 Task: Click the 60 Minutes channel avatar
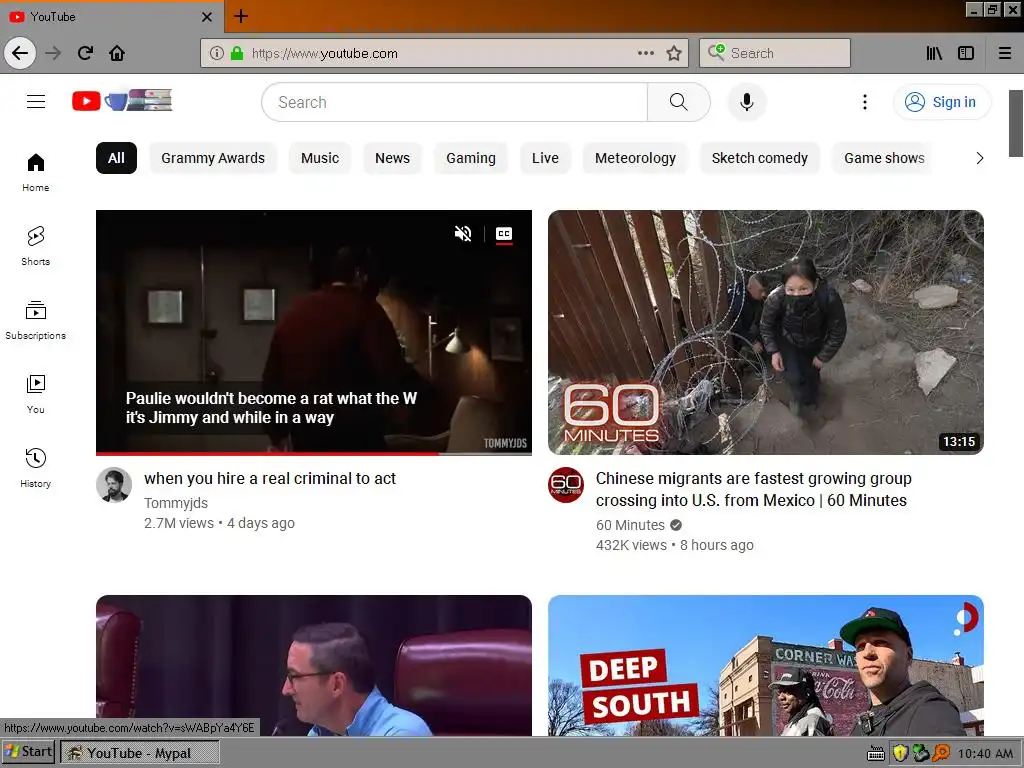(566, 485)
